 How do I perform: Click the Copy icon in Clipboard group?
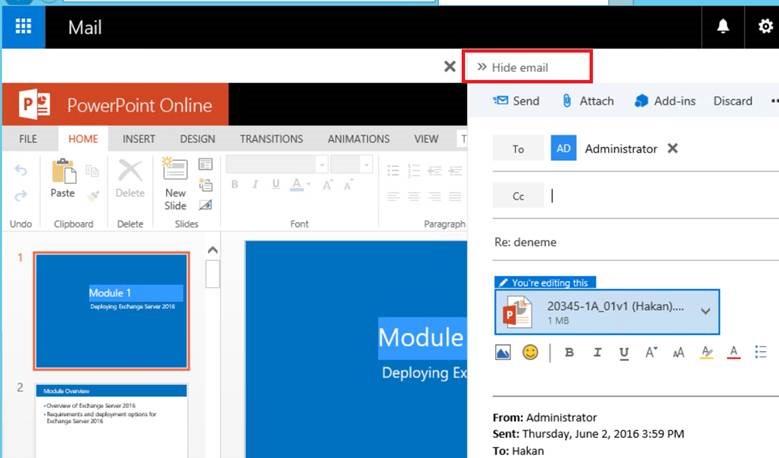(92, 171)
